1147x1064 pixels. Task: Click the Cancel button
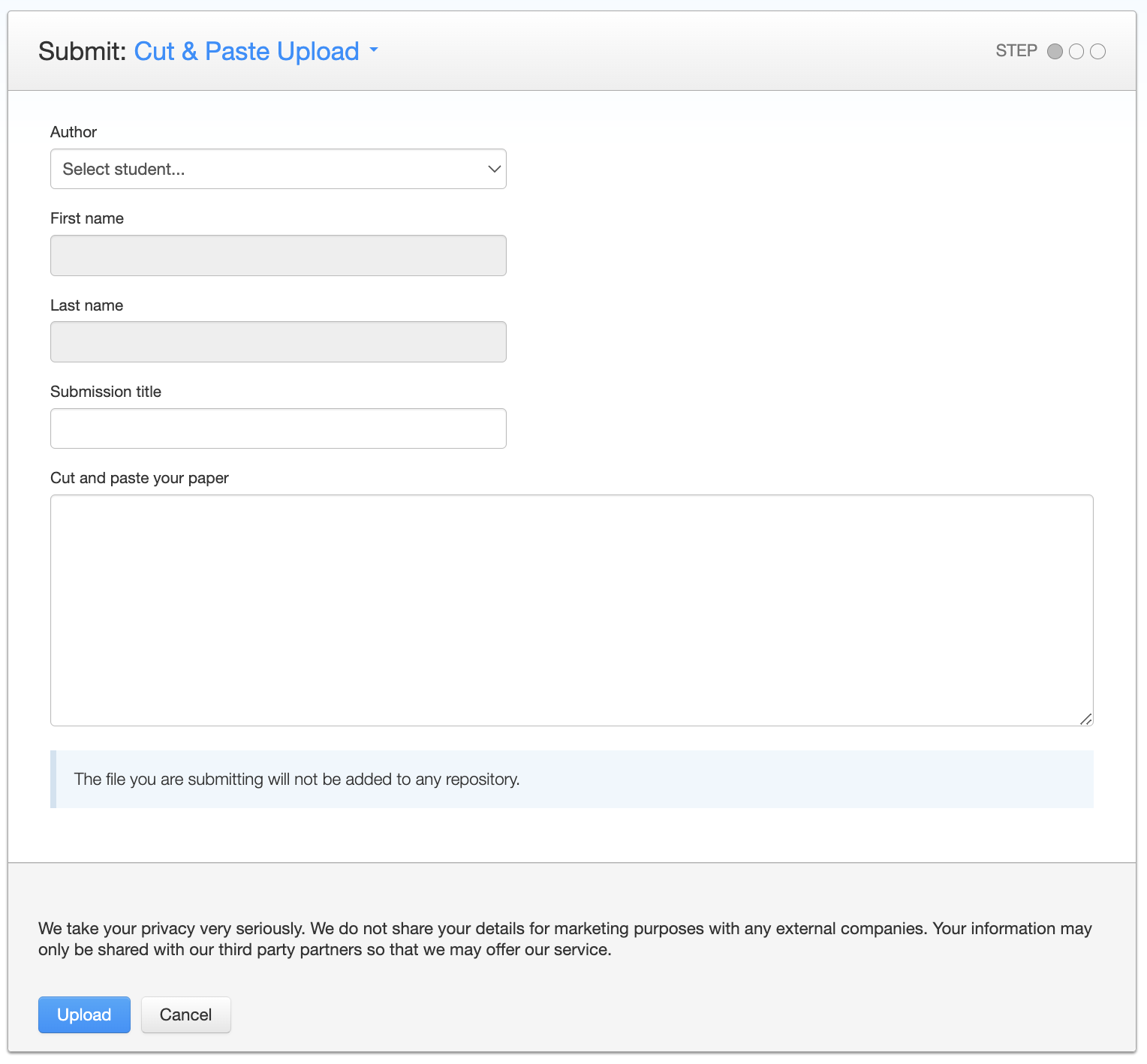pyautogui.click(x=186, y=1014)
